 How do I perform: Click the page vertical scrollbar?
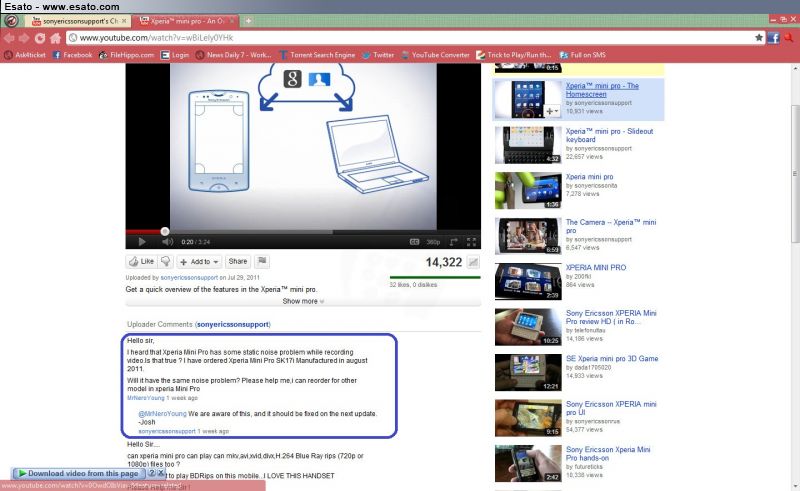(x=795, y=174)
